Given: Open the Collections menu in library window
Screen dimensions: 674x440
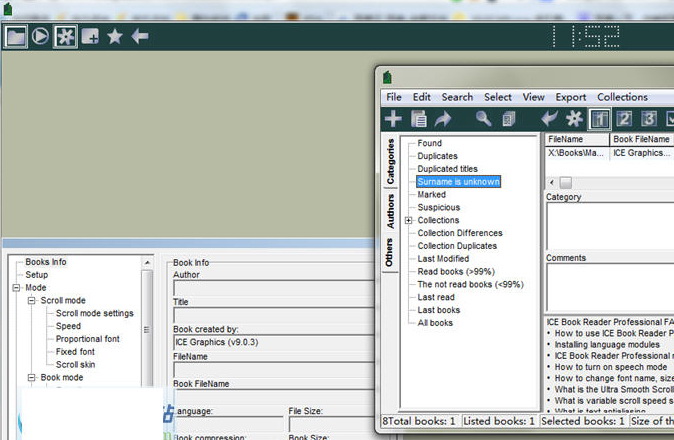Looking at the screenshot, I should (x=622, y=97).
